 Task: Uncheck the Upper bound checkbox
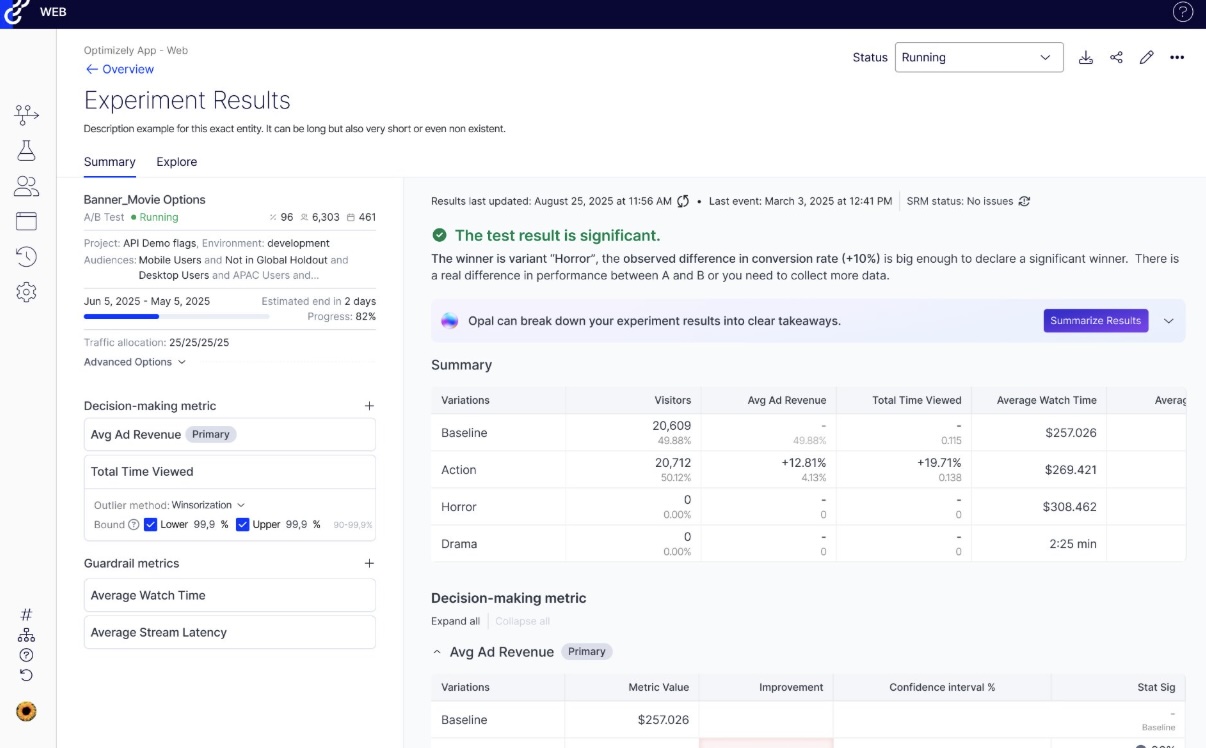pyautogui.click(x=241, y=523)
